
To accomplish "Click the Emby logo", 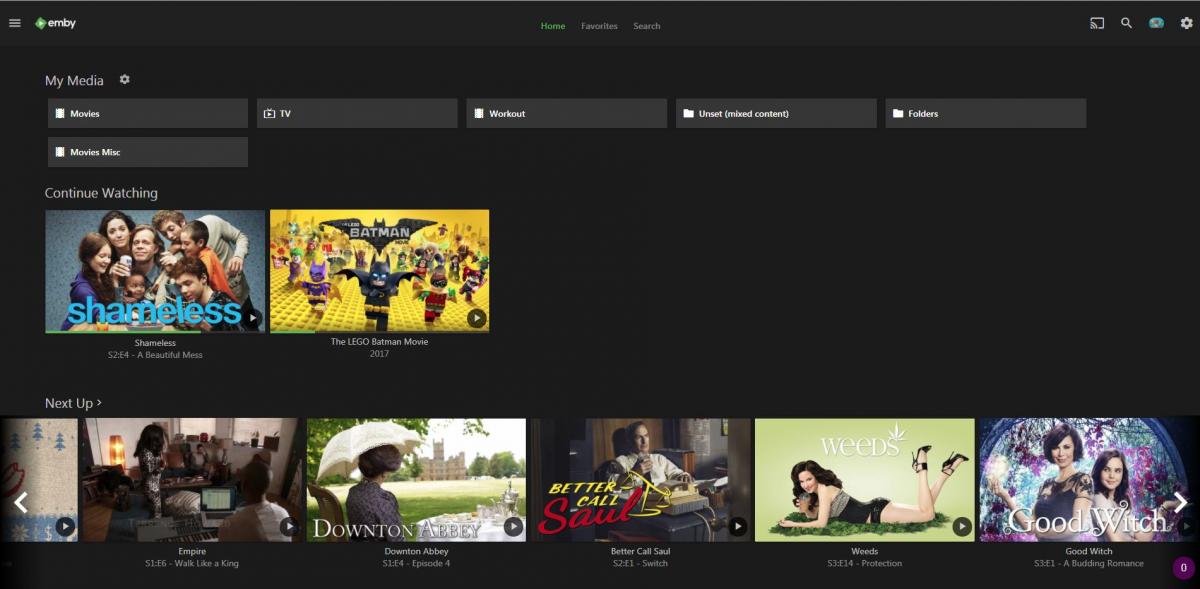I will [x=55, y=23].
